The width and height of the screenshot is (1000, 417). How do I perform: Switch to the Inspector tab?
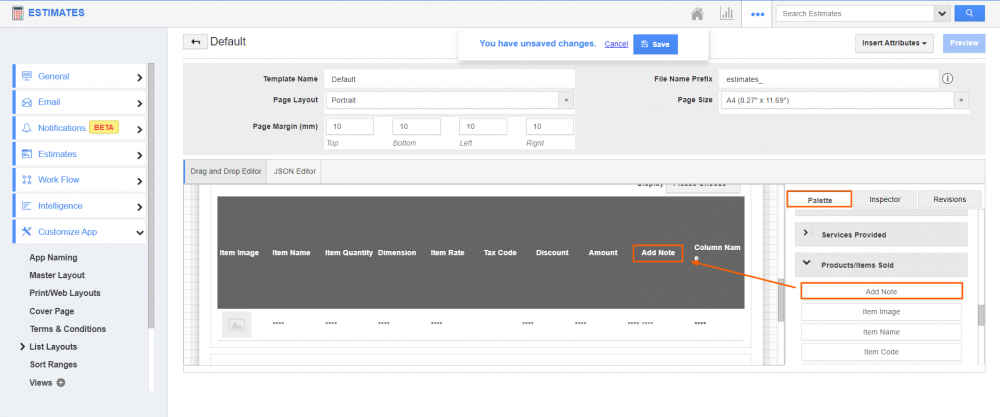click(x=884, y=199)
